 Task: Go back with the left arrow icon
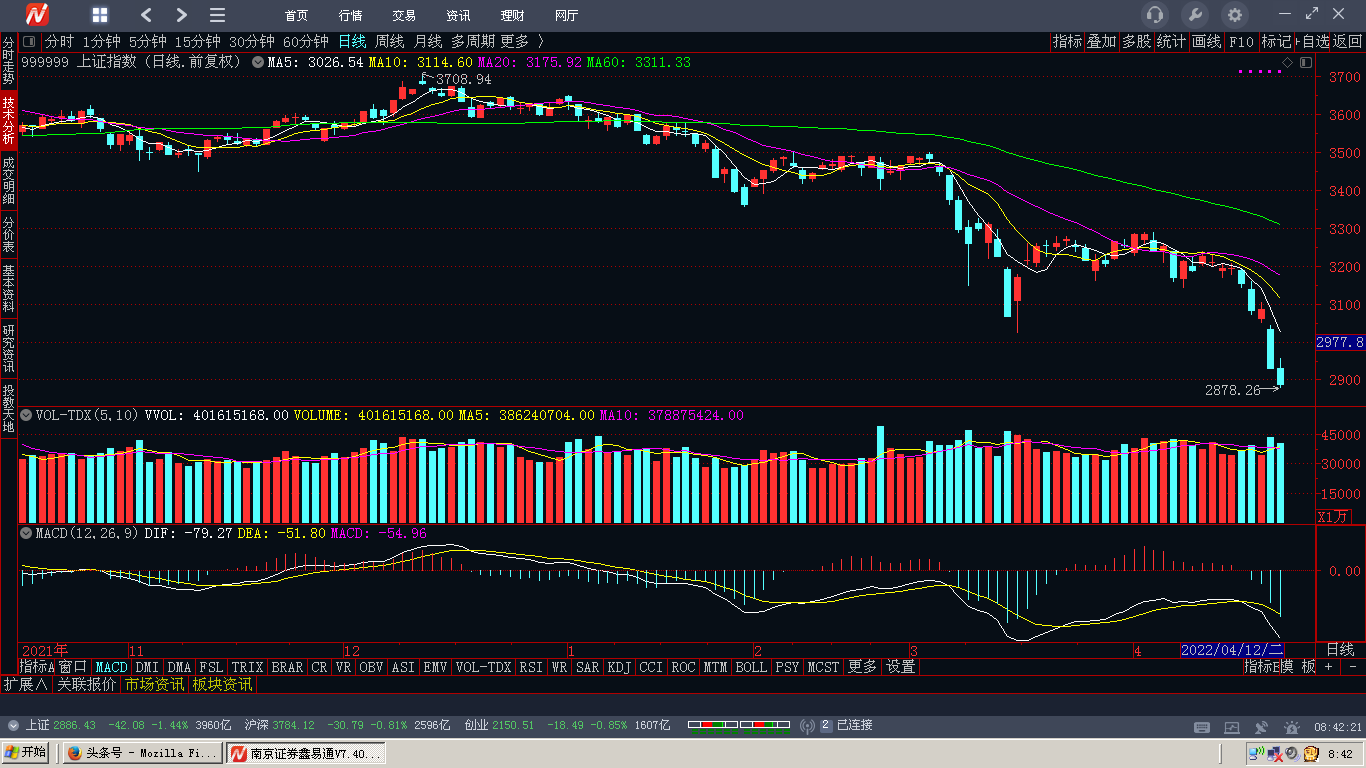point(147,15)
